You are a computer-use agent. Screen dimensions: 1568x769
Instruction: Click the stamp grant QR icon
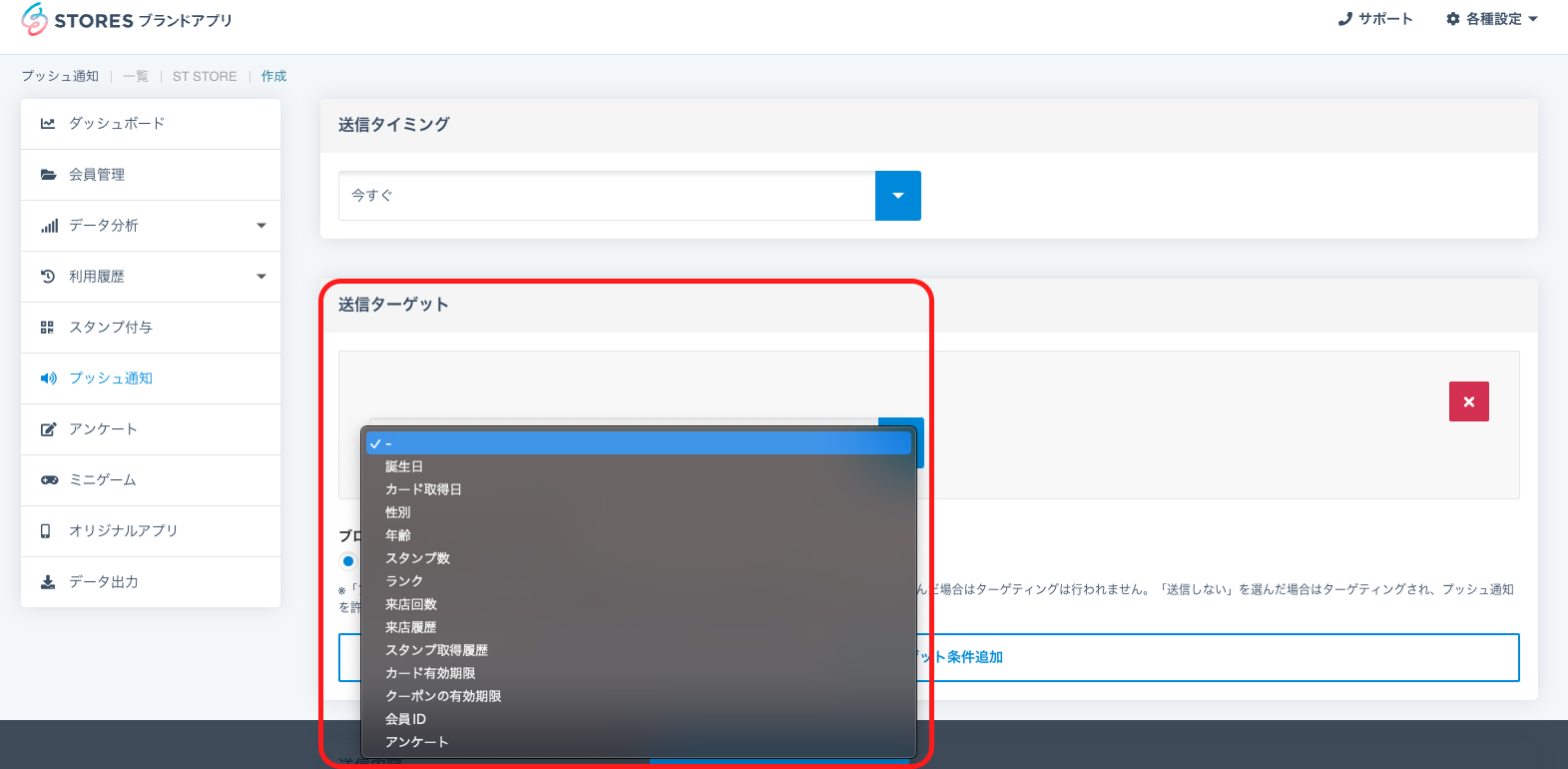(x=47, y=328)
